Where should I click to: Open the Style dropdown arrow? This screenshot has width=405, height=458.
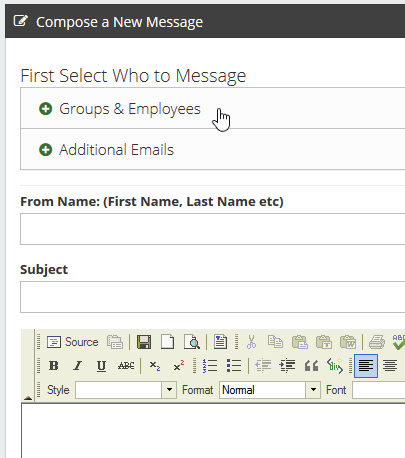pos(169,390)
